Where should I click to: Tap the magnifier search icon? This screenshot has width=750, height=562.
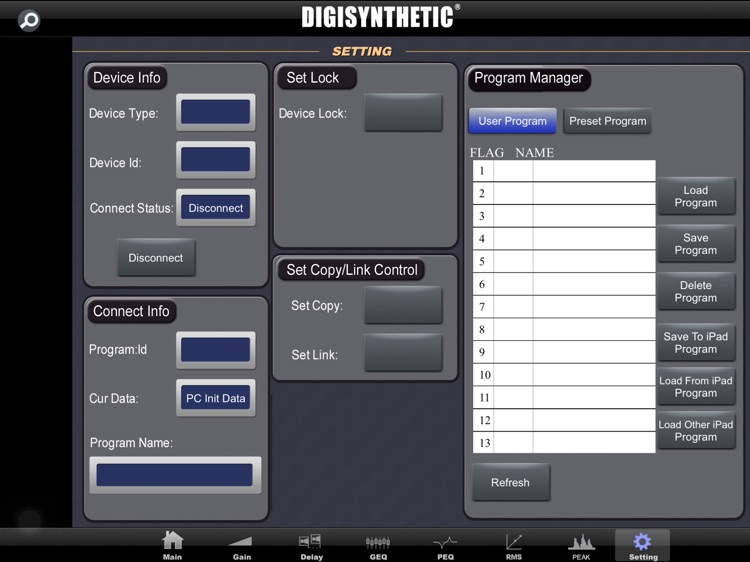29,21
